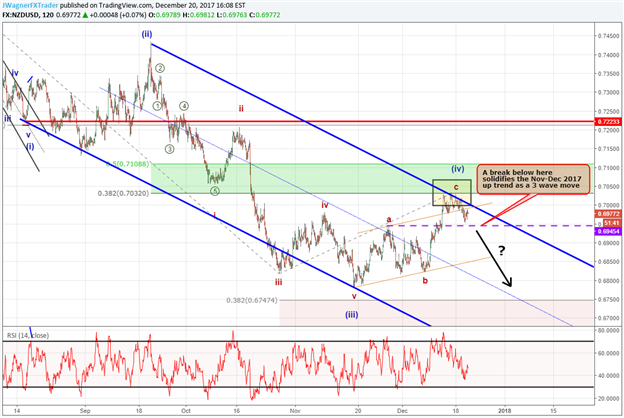
Task: Click 0.74500 on the price axis
Action: click(608, 36)
